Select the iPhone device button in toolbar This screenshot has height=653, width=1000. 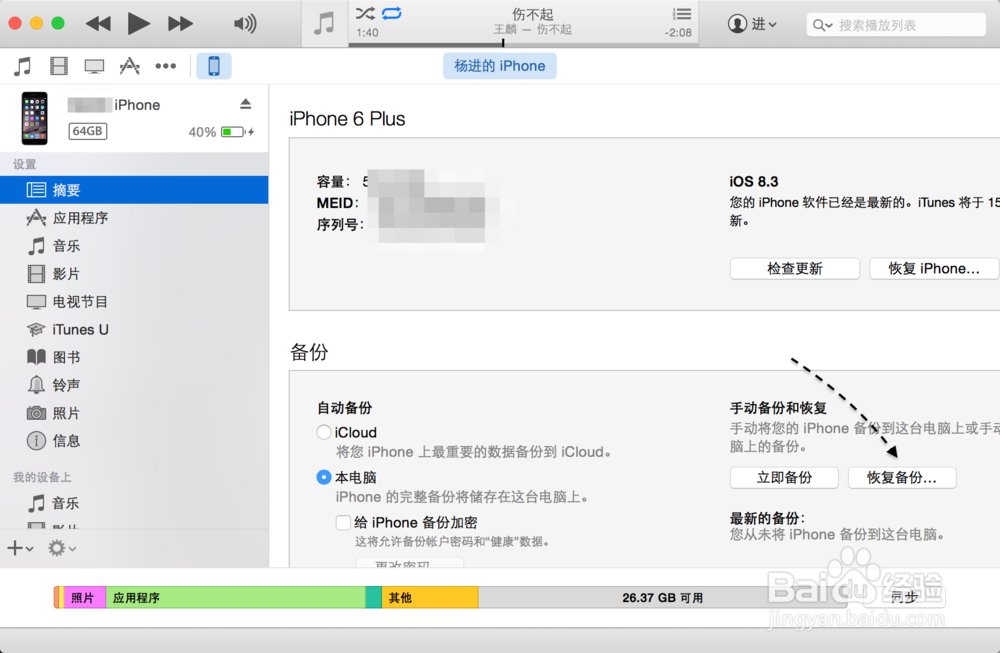pos(214,66)
